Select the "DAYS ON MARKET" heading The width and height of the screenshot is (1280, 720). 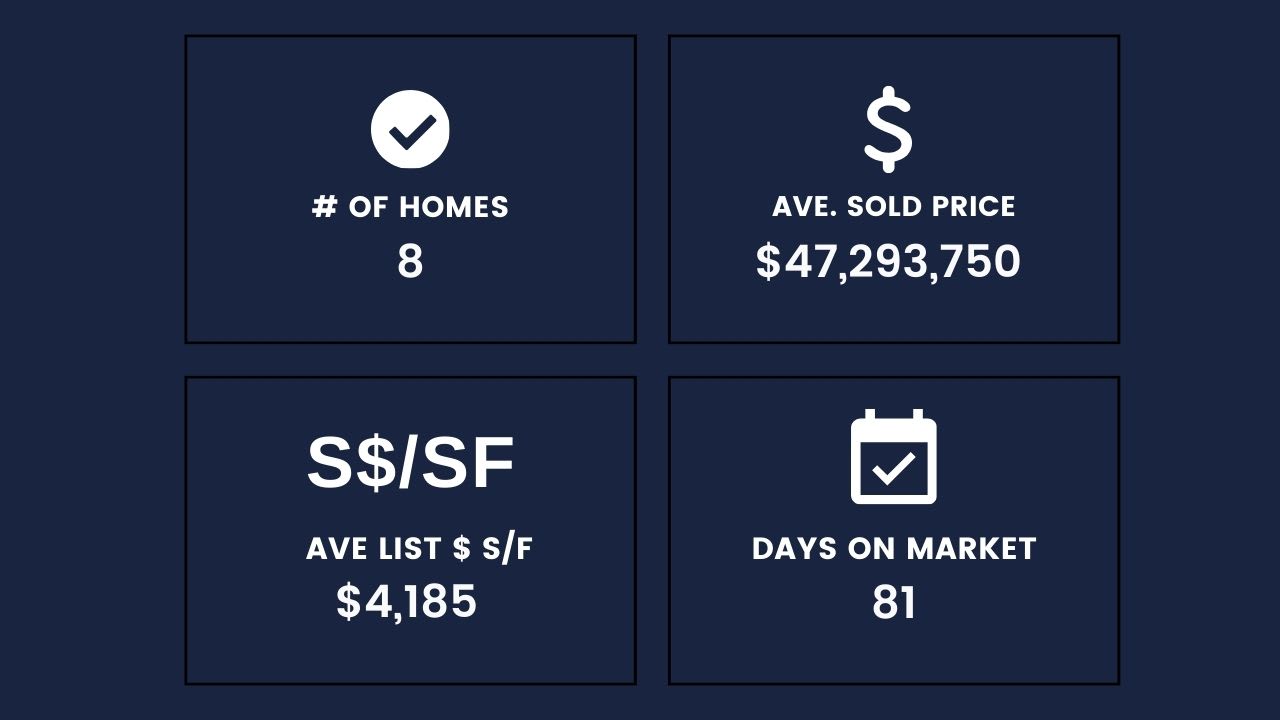[893, 549]
